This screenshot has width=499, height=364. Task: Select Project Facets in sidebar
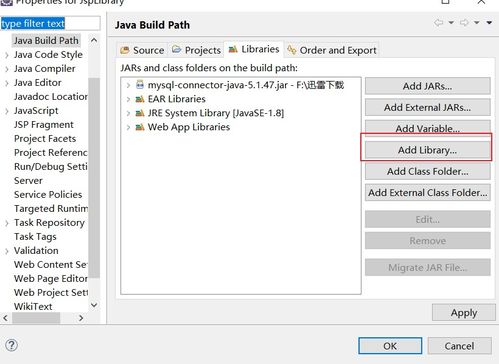(x=45, y=139)
